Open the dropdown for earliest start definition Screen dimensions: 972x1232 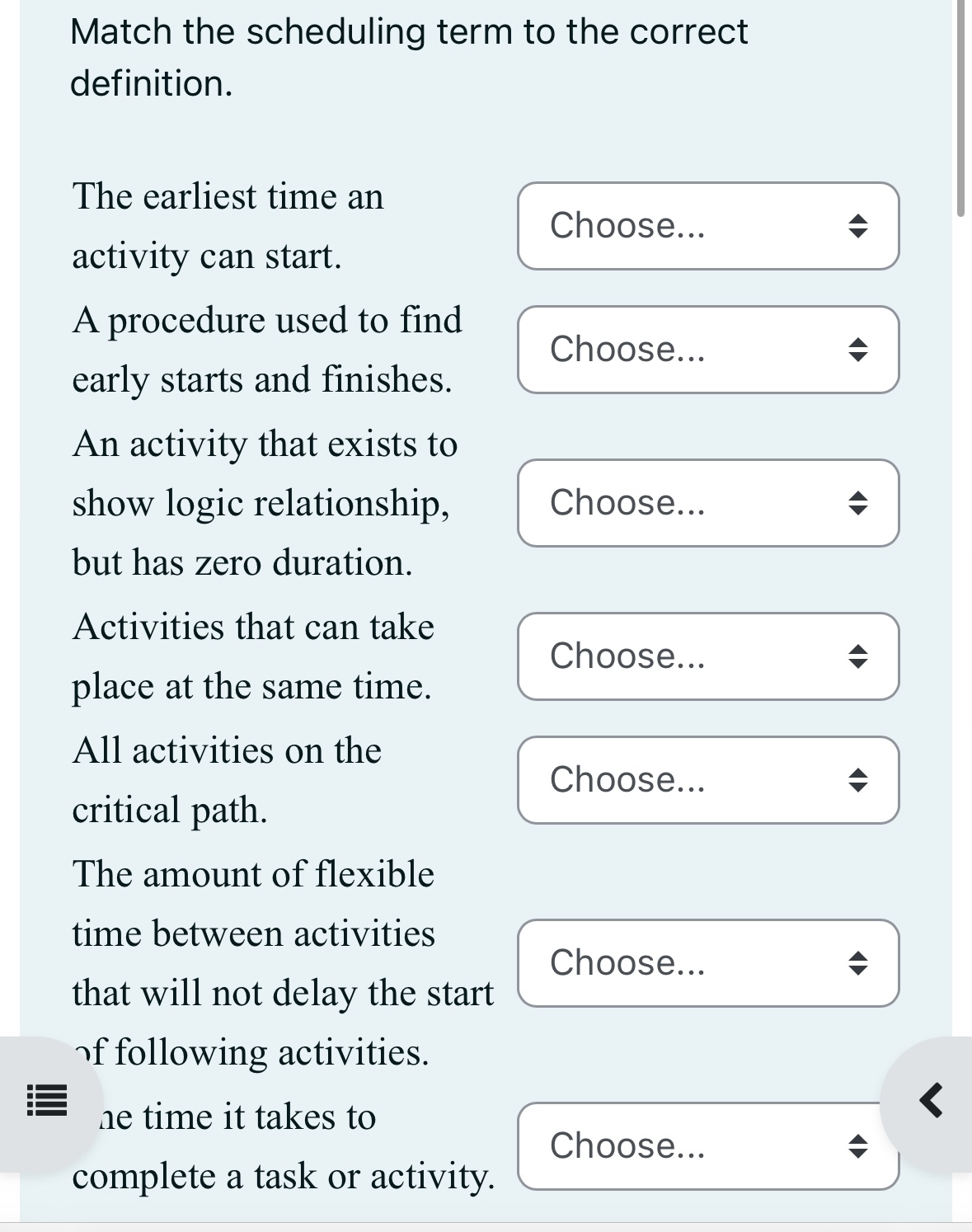click(707, 225)
